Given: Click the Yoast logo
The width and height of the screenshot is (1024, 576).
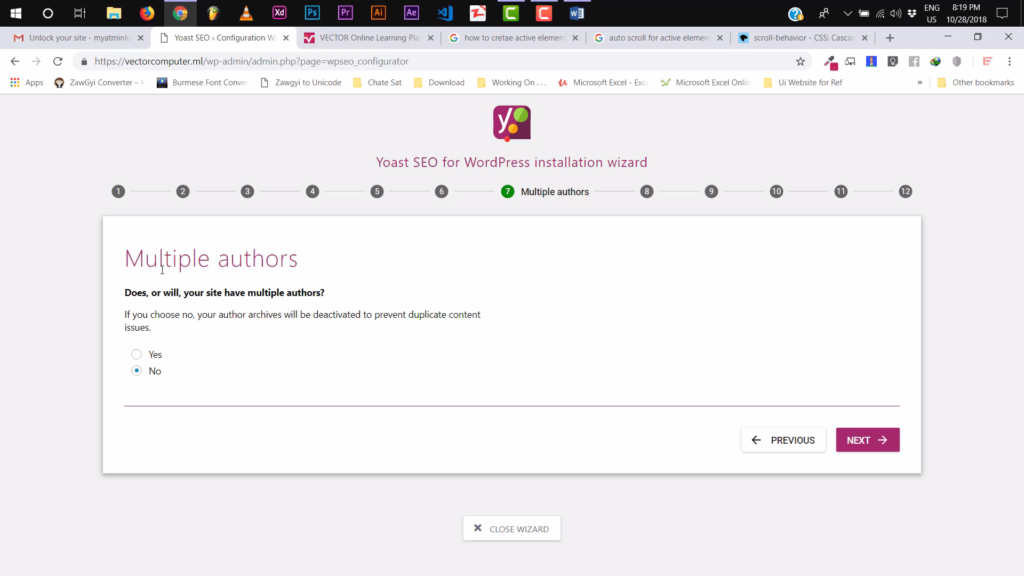Looking at the screenshot, I should (x=512, y=123).
